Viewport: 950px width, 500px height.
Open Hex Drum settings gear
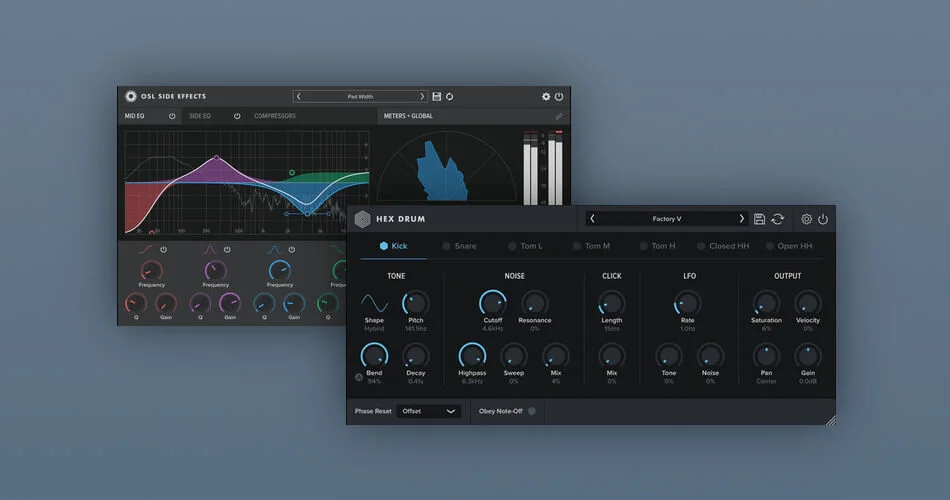tap(806, 219)
